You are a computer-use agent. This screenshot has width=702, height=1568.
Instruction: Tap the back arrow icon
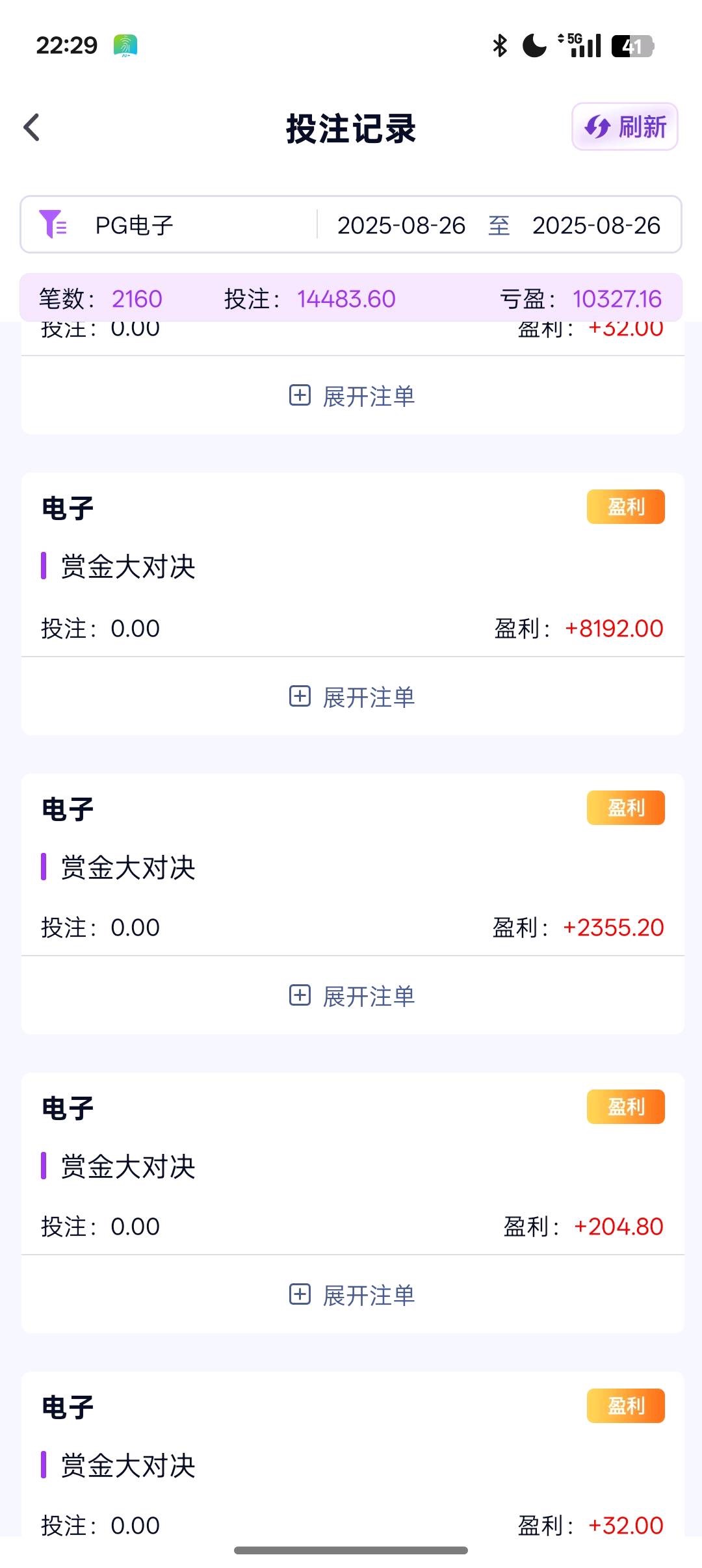coord(32,127)
